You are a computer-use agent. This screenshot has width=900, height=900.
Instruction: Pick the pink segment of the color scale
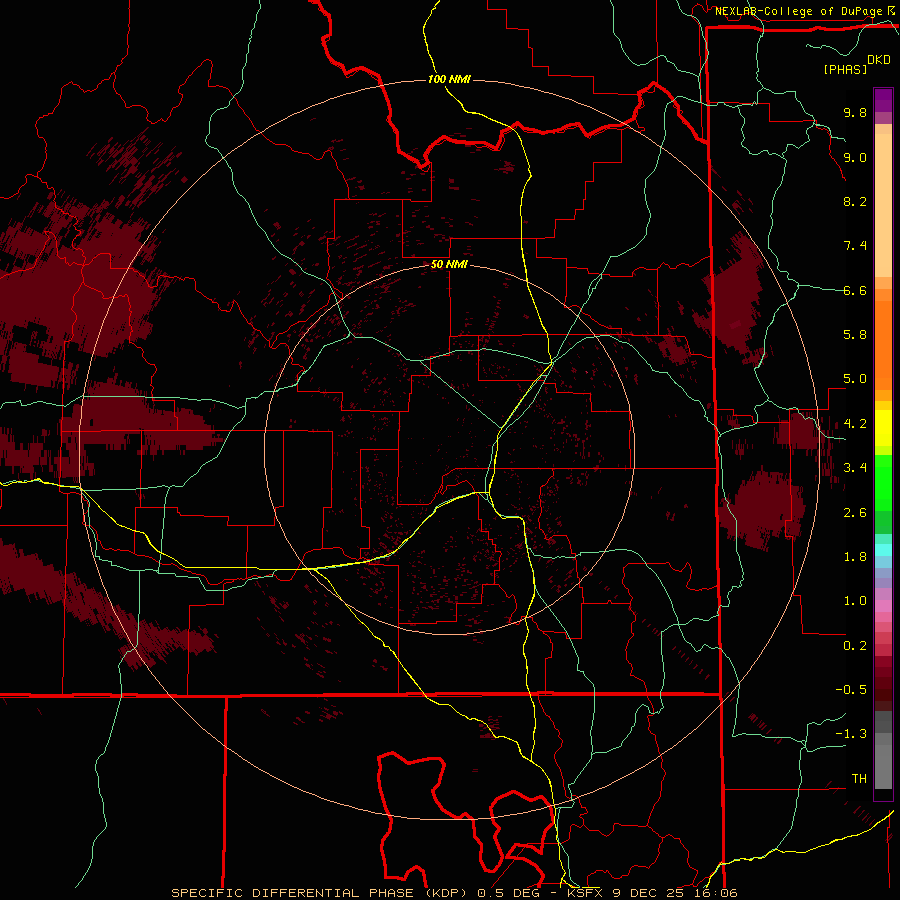tap(883, 606)
